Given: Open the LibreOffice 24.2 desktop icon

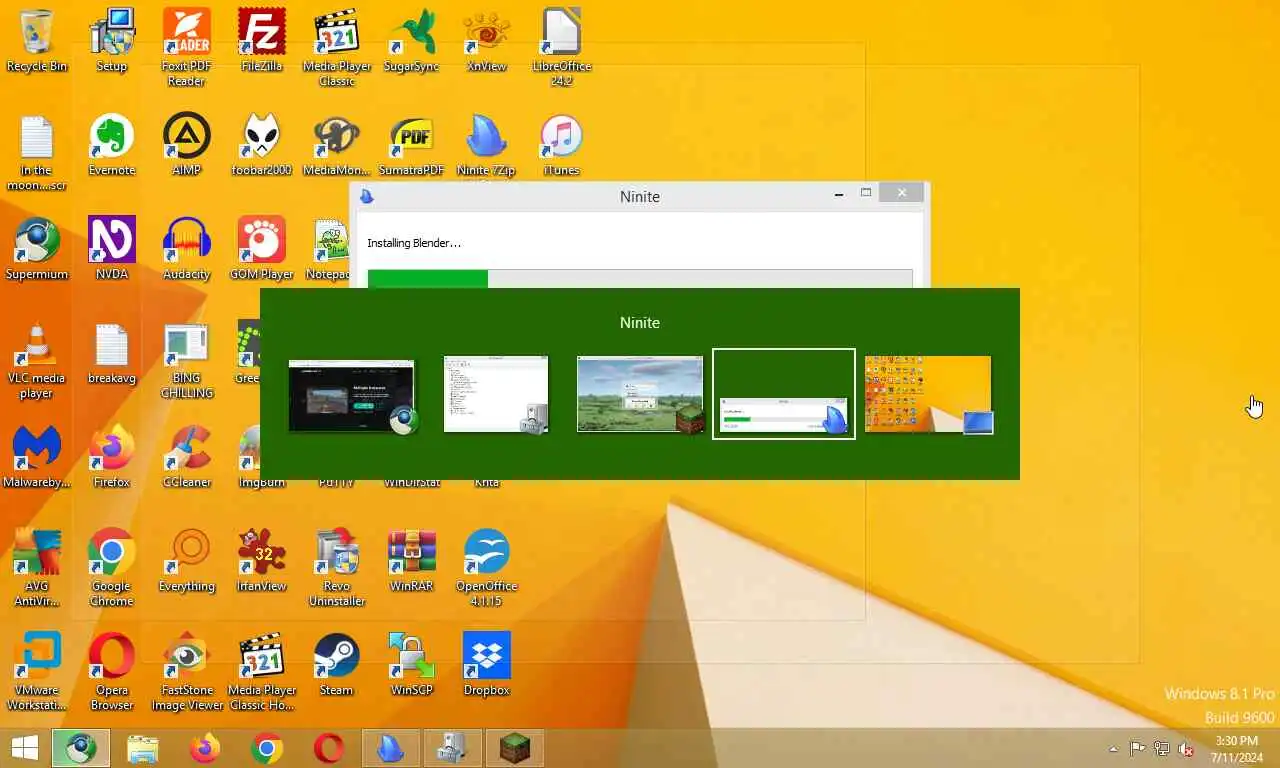Looking at the screenshot, I should pyautogui.click(x=562, y=47).
